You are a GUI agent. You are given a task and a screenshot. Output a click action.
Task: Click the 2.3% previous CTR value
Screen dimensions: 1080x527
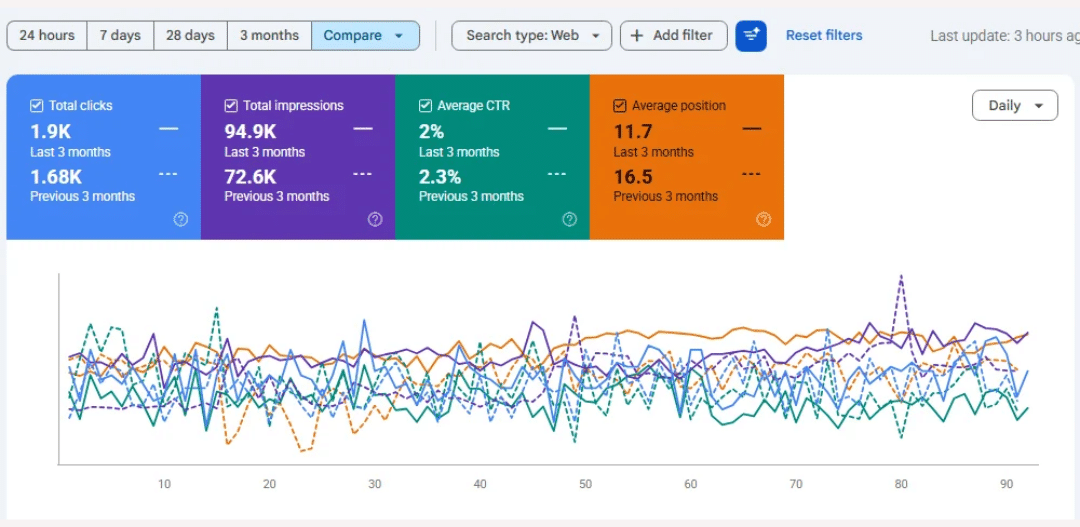(x=439, y=177)
